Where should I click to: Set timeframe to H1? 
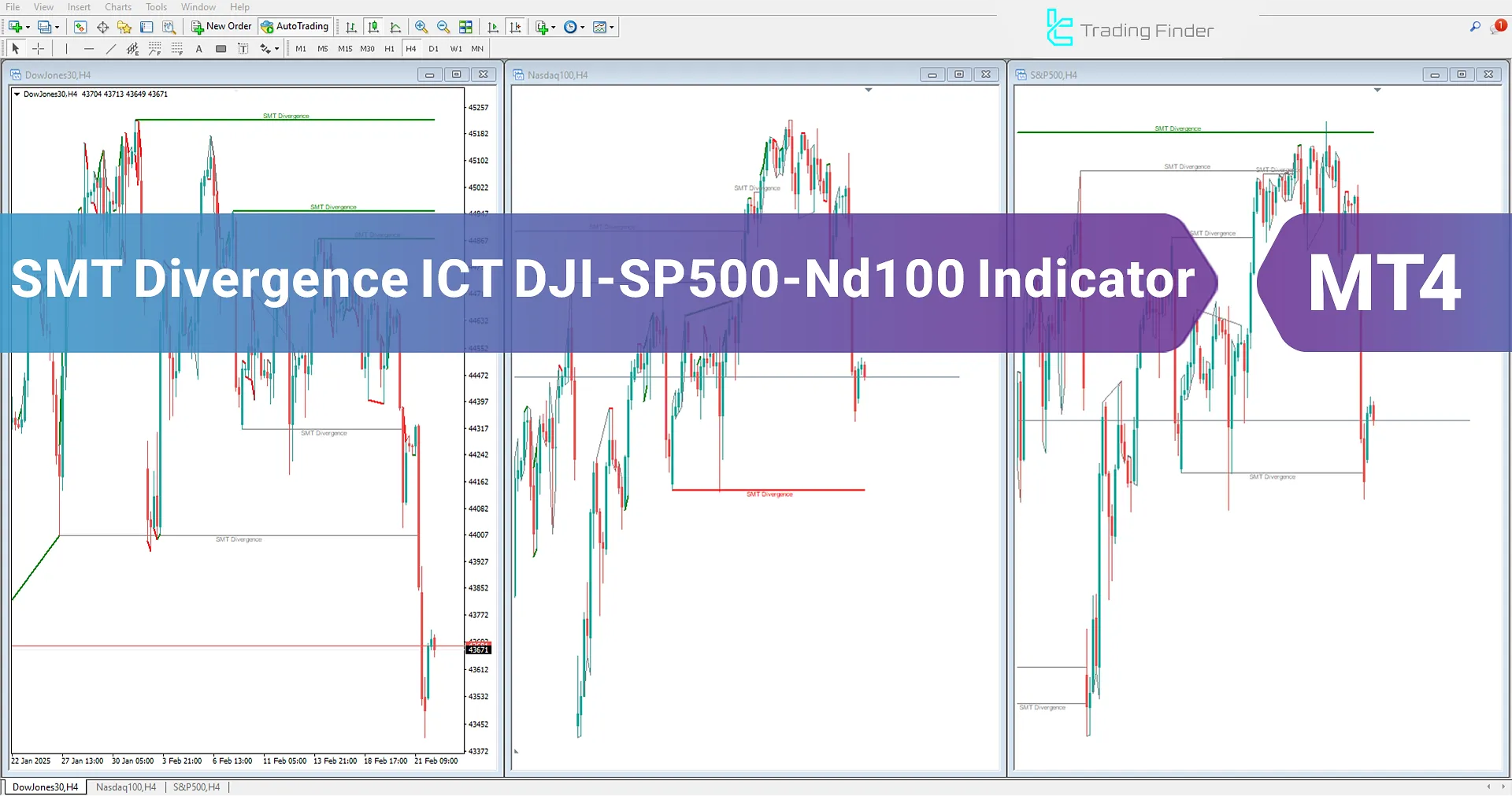(x=389, y=49)
